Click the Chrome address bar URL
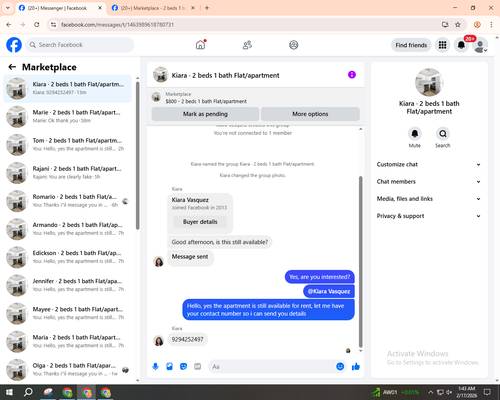Image resolution: width=500 pixels, height=400 pixels. coord(117,25)
